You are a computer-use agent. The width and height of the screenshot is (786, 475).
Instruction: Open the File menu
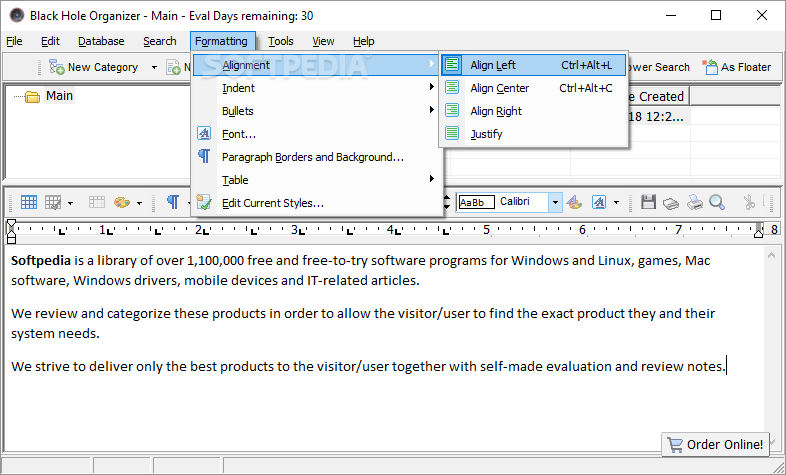[x=14, y=41]
